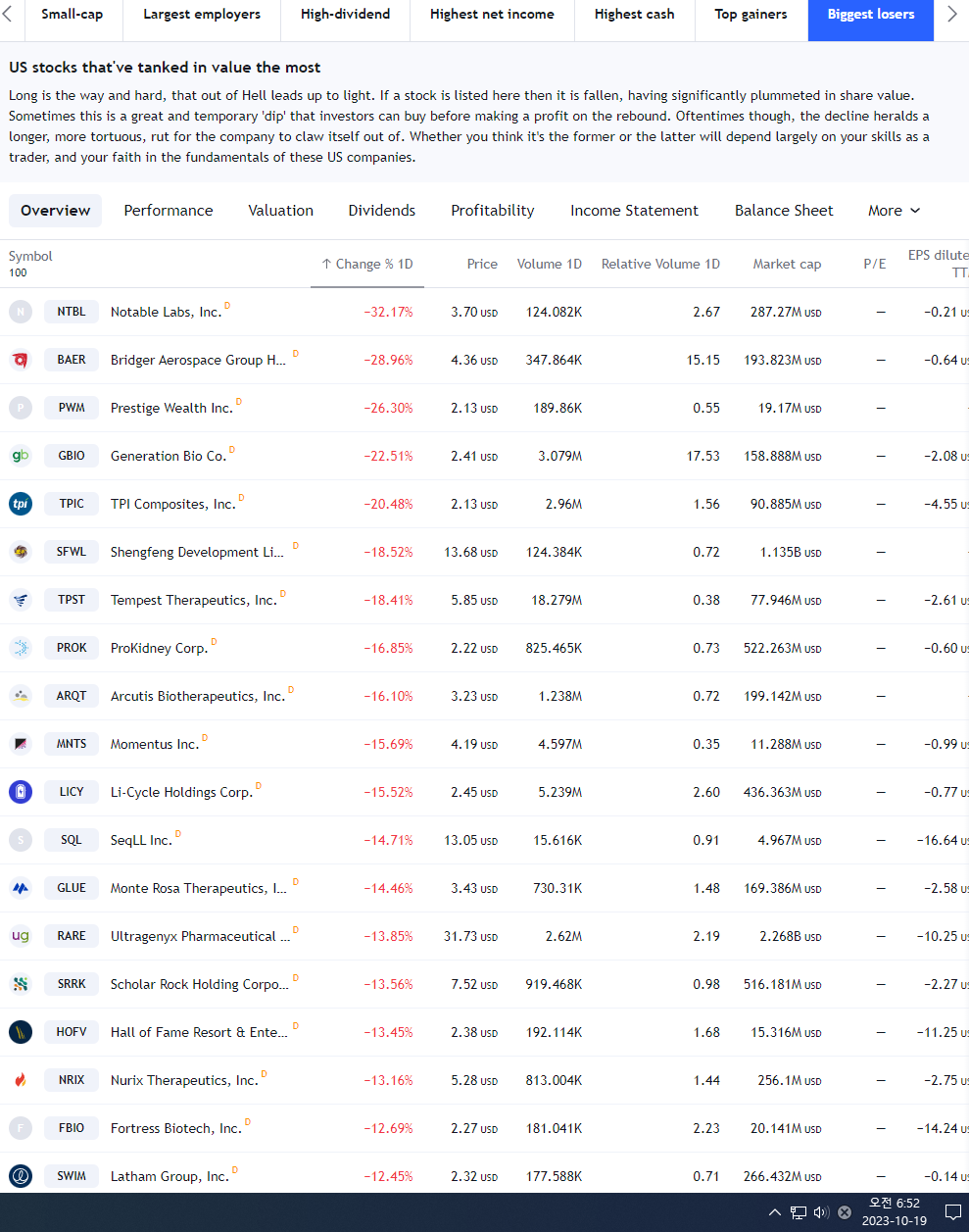Sort by Change % 1D column

click(x=367, y=264)
